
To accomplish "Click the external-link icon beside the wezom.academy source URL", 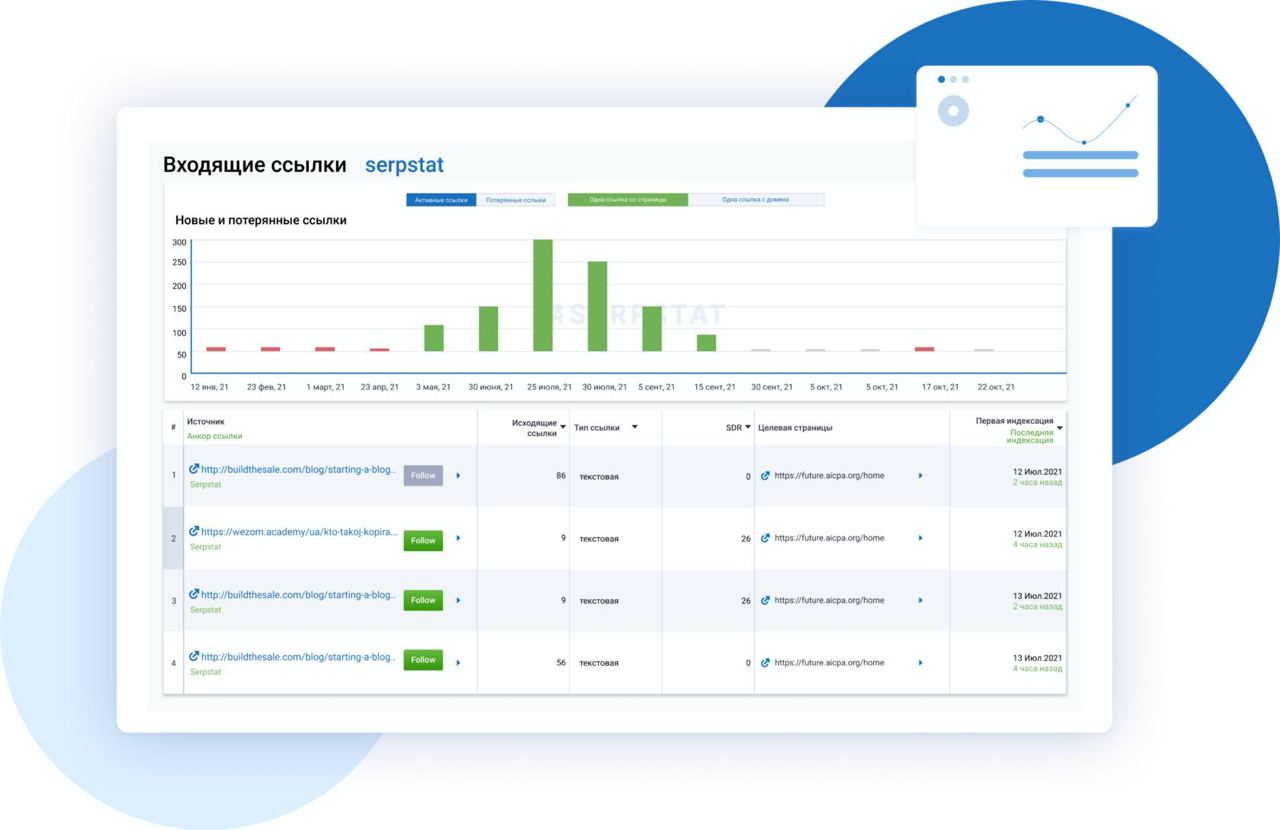I will click(x=194, y=531).
